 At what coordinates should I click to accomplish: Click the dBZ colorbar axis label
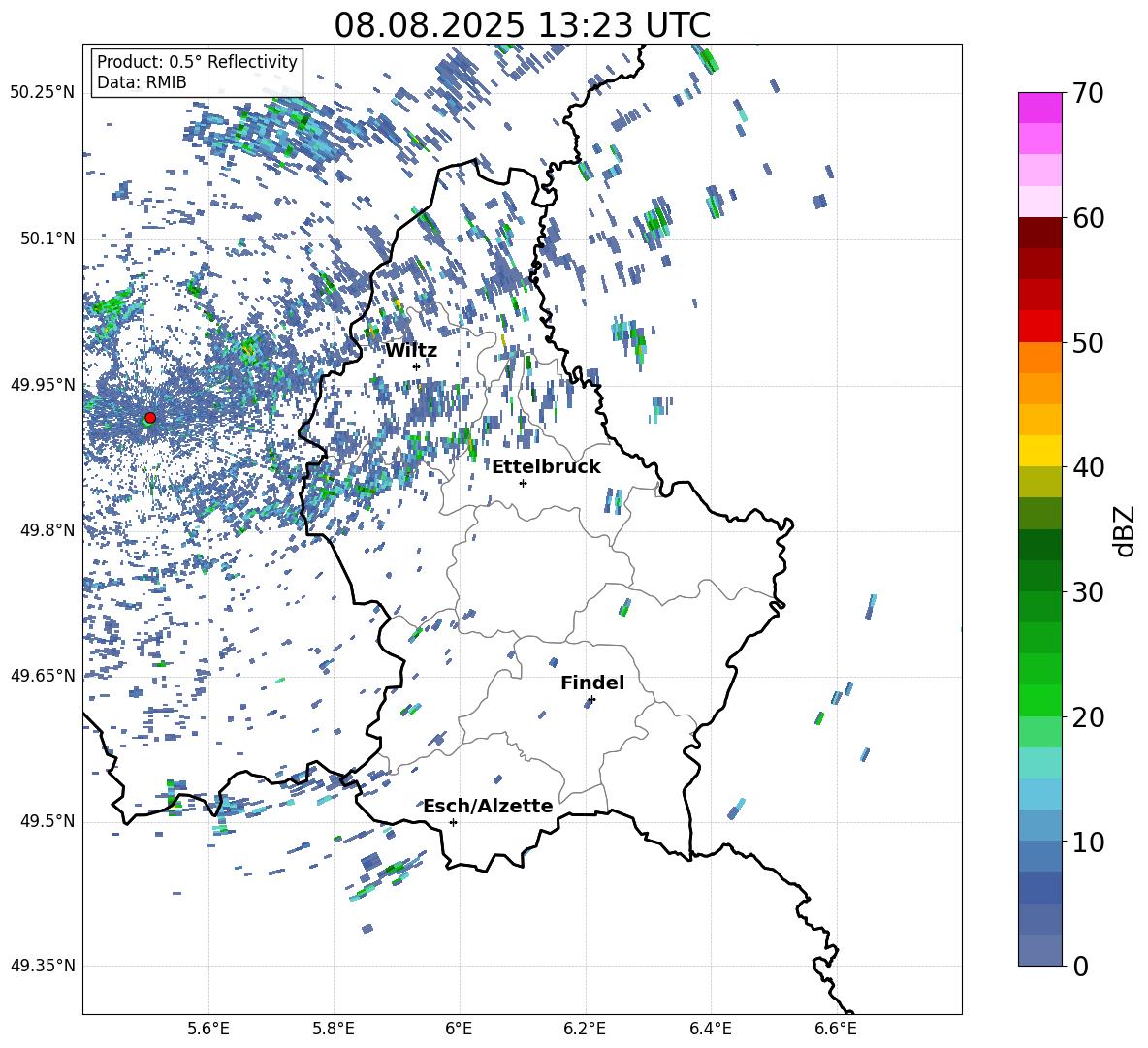1125,530
